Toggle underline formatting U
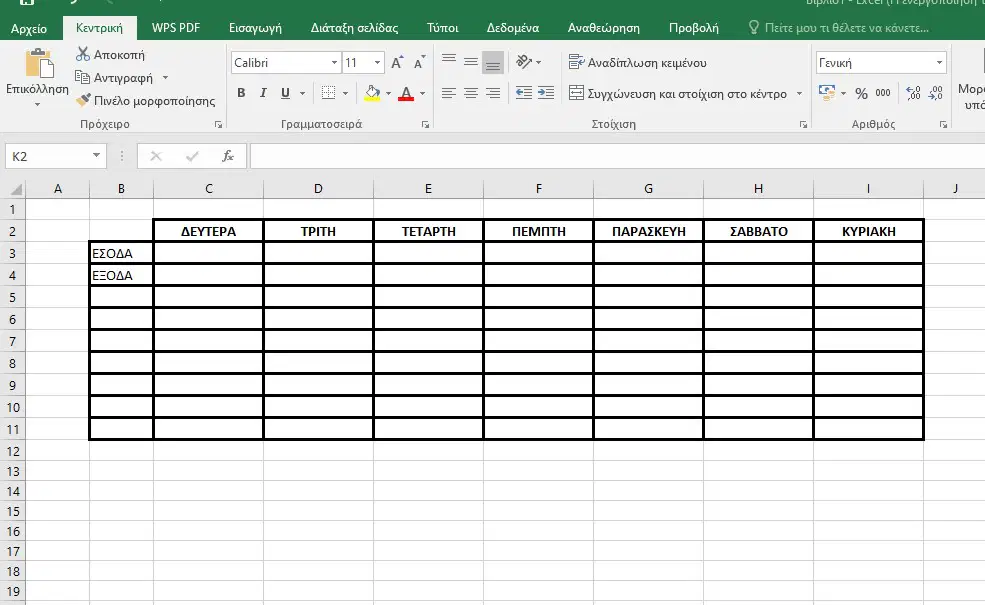Screen dimensions: 985x605 click(x=285, y=93)
